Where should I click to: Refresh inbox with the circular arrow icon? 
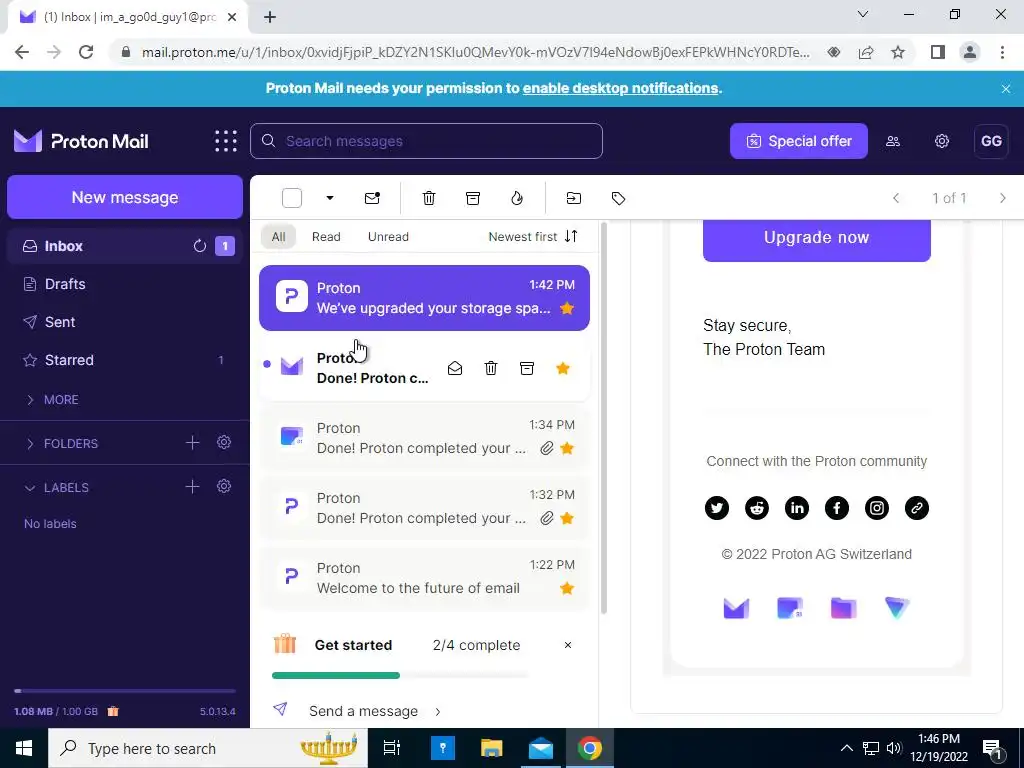tap(200, 246)
